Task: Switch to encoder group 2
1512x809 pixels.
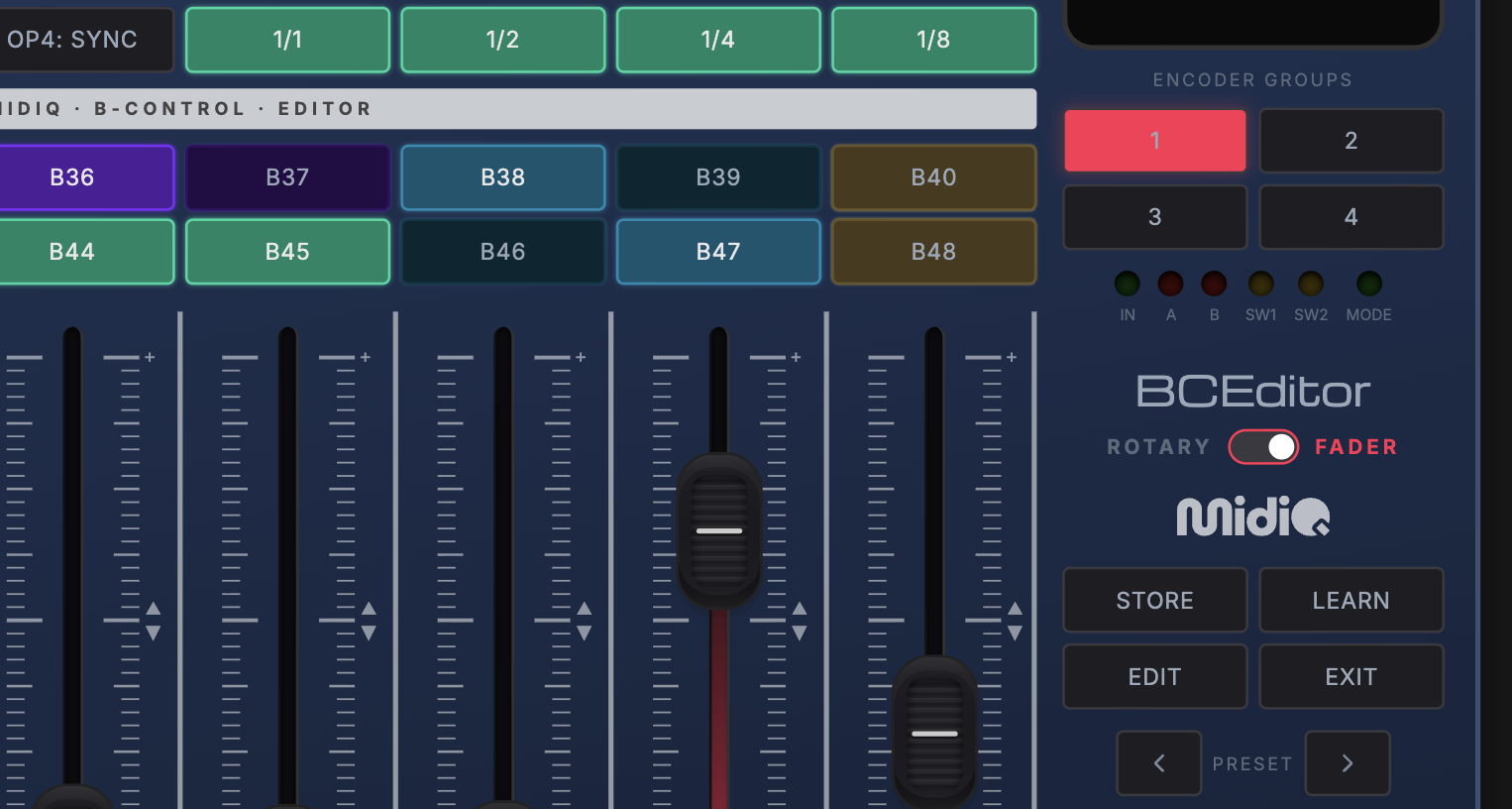Action: click(1351, 141)
